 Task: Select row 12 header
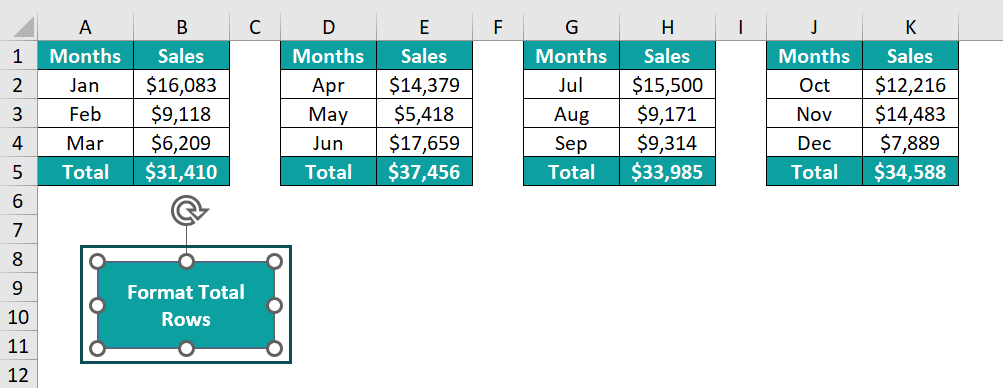point(19,375)
